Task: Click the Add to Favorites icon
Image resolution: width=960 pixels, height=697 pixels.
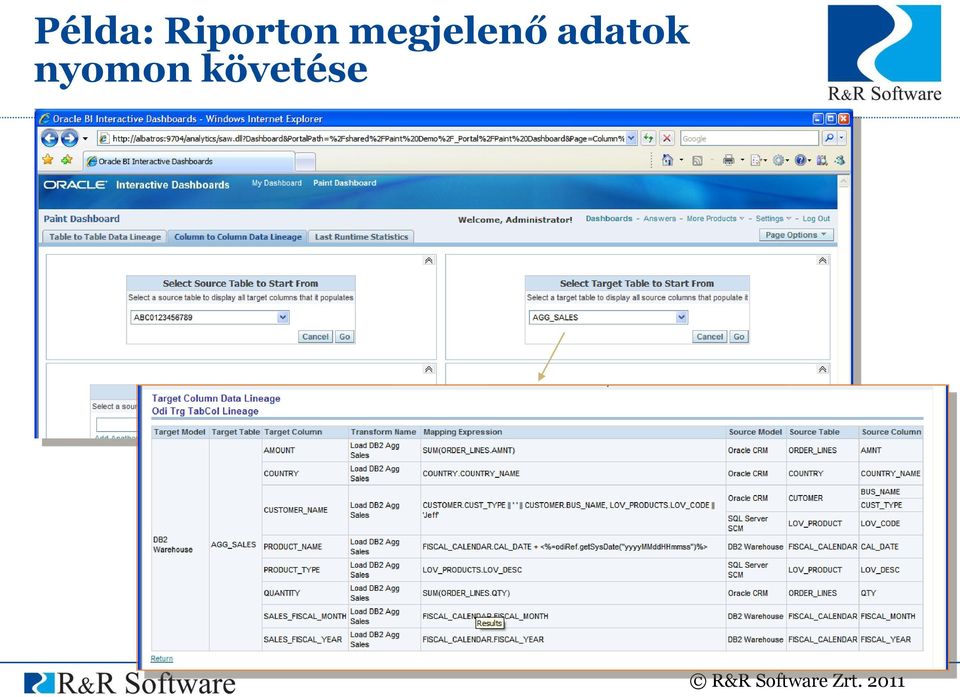Action: coord(66,160)
